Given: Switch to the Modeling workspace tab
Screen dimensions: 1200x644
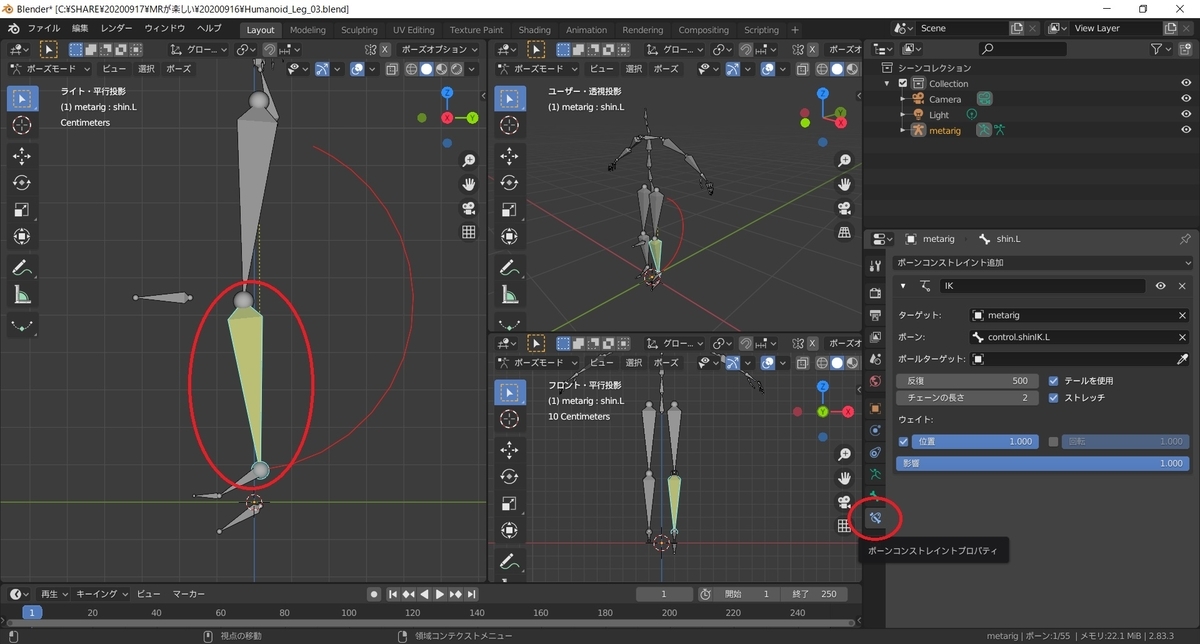Looking at the screenshot, I should [x=307, y=30].
